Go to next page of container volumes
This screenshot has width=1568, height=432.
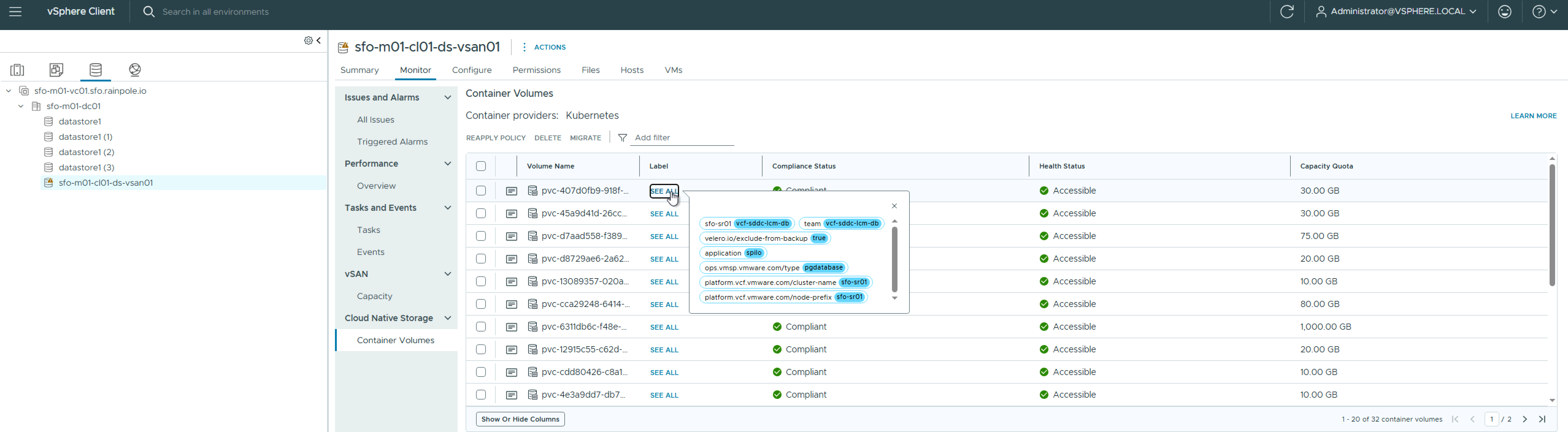pos(1525,419)
